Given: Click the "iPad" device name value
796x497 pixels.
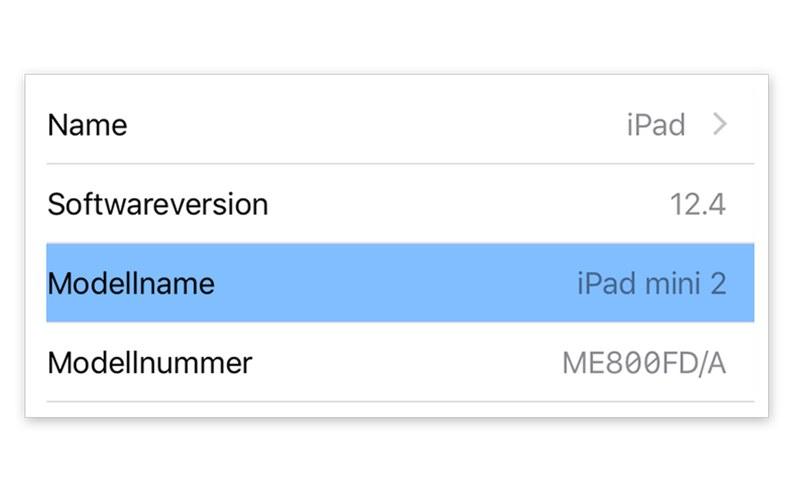Looking at the screenshot, I should pos(656,126).
